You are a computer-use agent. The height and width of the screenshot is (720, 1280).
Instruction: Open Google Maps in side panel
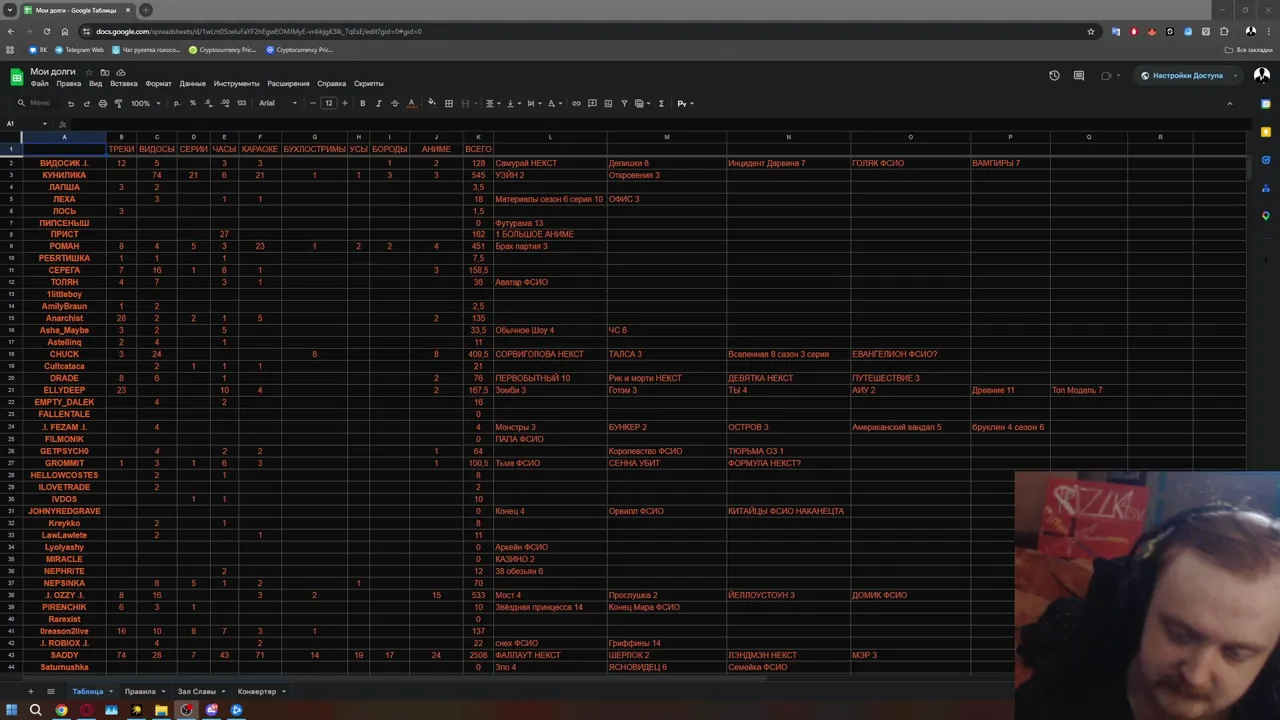1266,216
